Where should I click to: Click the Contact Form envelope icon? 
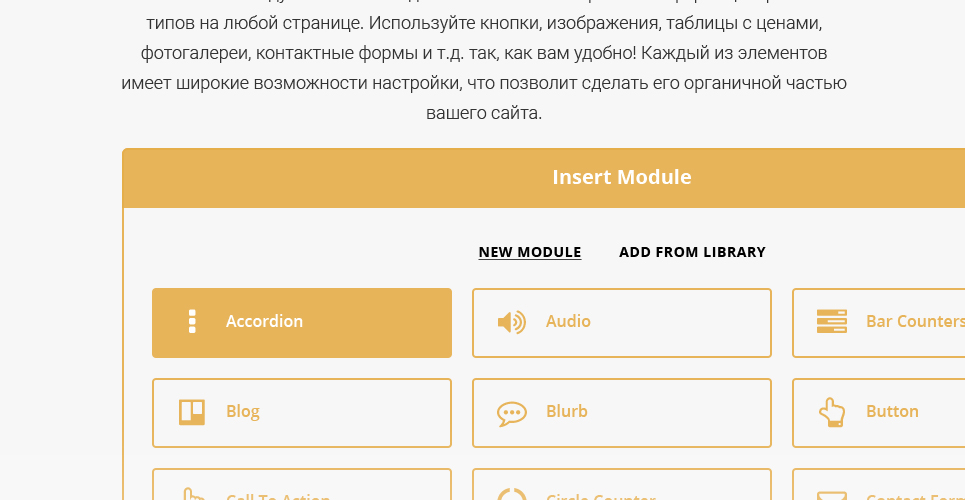pos(831,496)
